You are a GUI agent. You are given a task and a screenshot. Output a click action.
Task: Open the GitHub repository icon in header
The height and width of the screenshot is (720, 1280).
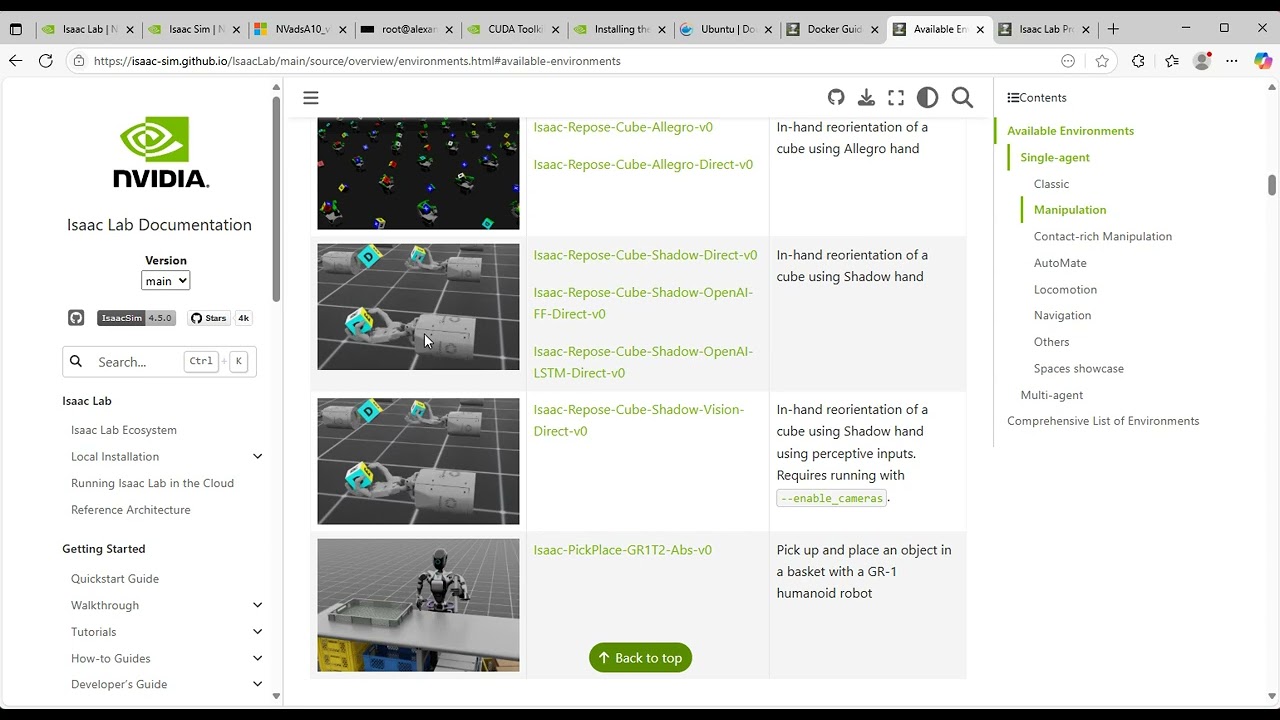836,97
